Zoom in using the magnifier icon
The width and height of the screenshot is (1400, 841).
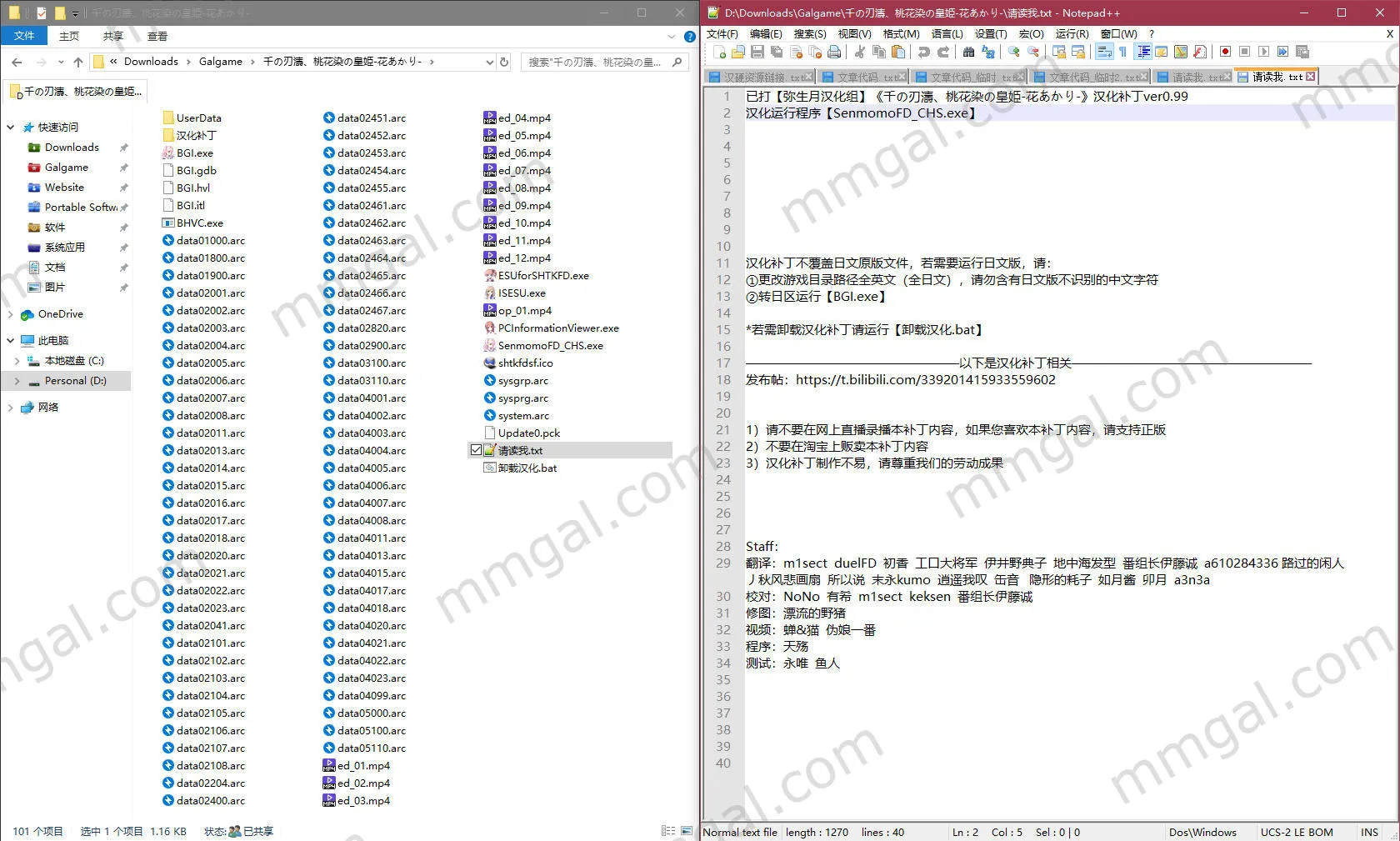pos(1013,51)
